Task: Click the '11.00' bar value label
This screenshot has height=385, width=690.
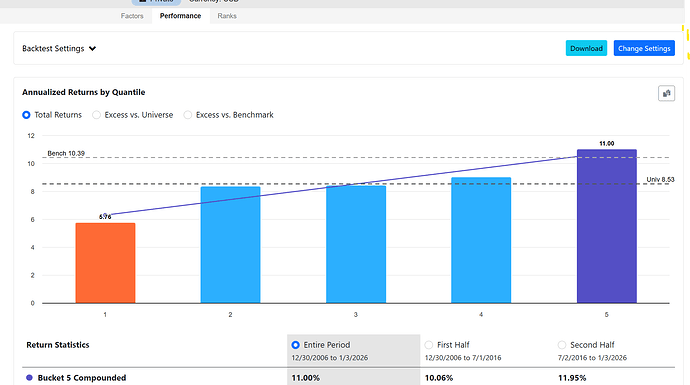Action: click(607, 143)
